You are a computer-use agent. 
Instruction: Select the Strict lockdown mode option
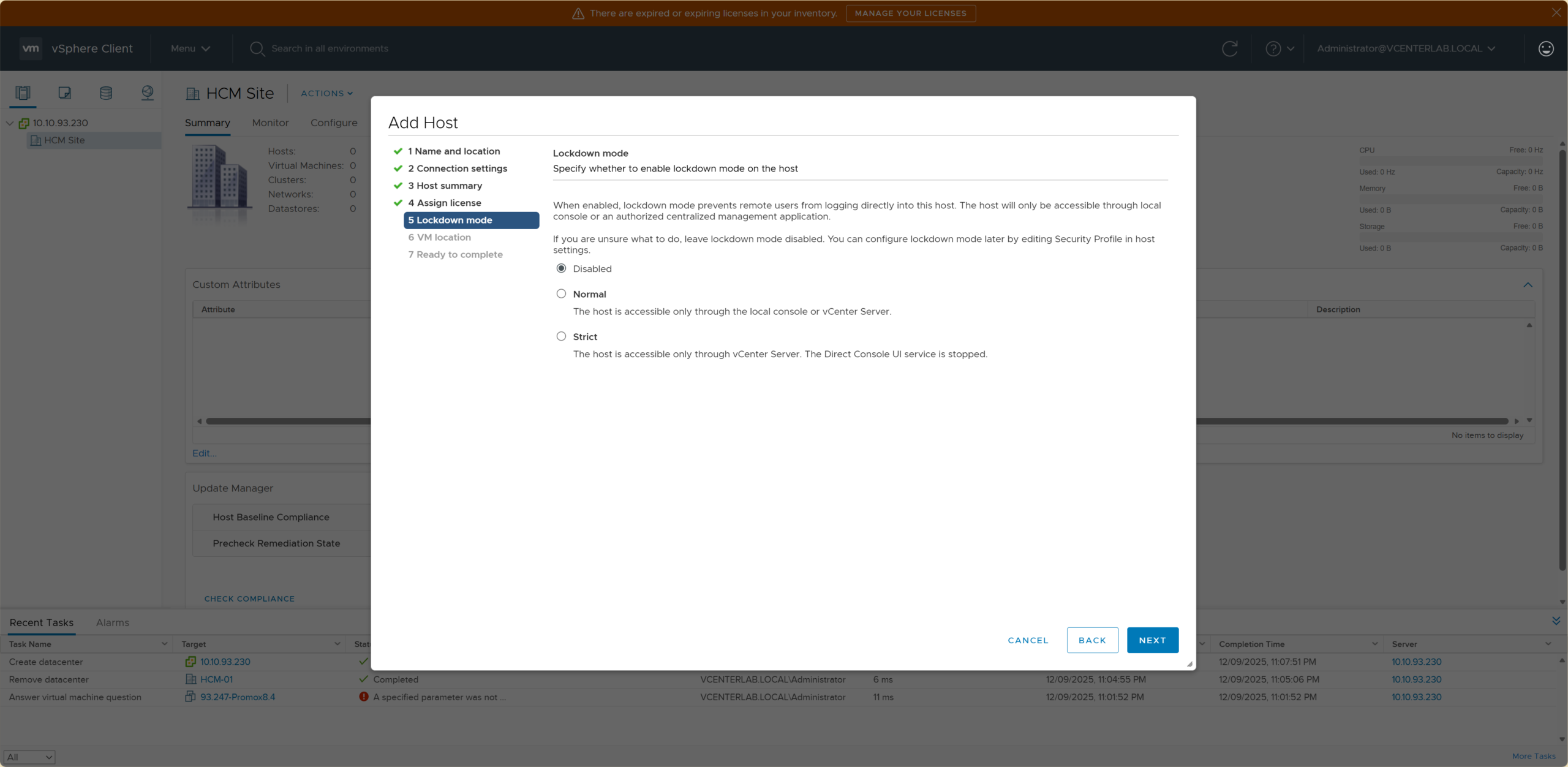(x=561, y=336)
